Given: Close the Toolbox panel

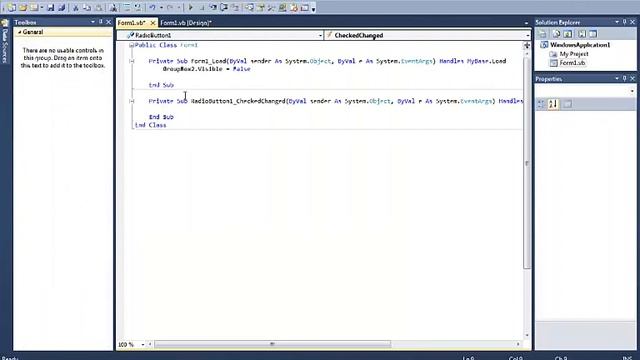Looking at the screenshot, I should pyautogui.click(x=109, y=22).
